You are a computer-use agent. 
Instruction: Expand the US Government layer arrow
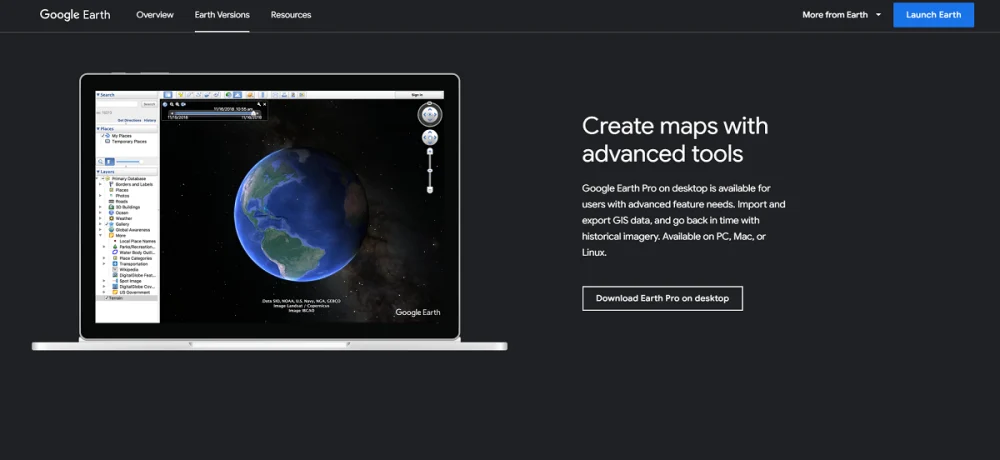point(104,292)
